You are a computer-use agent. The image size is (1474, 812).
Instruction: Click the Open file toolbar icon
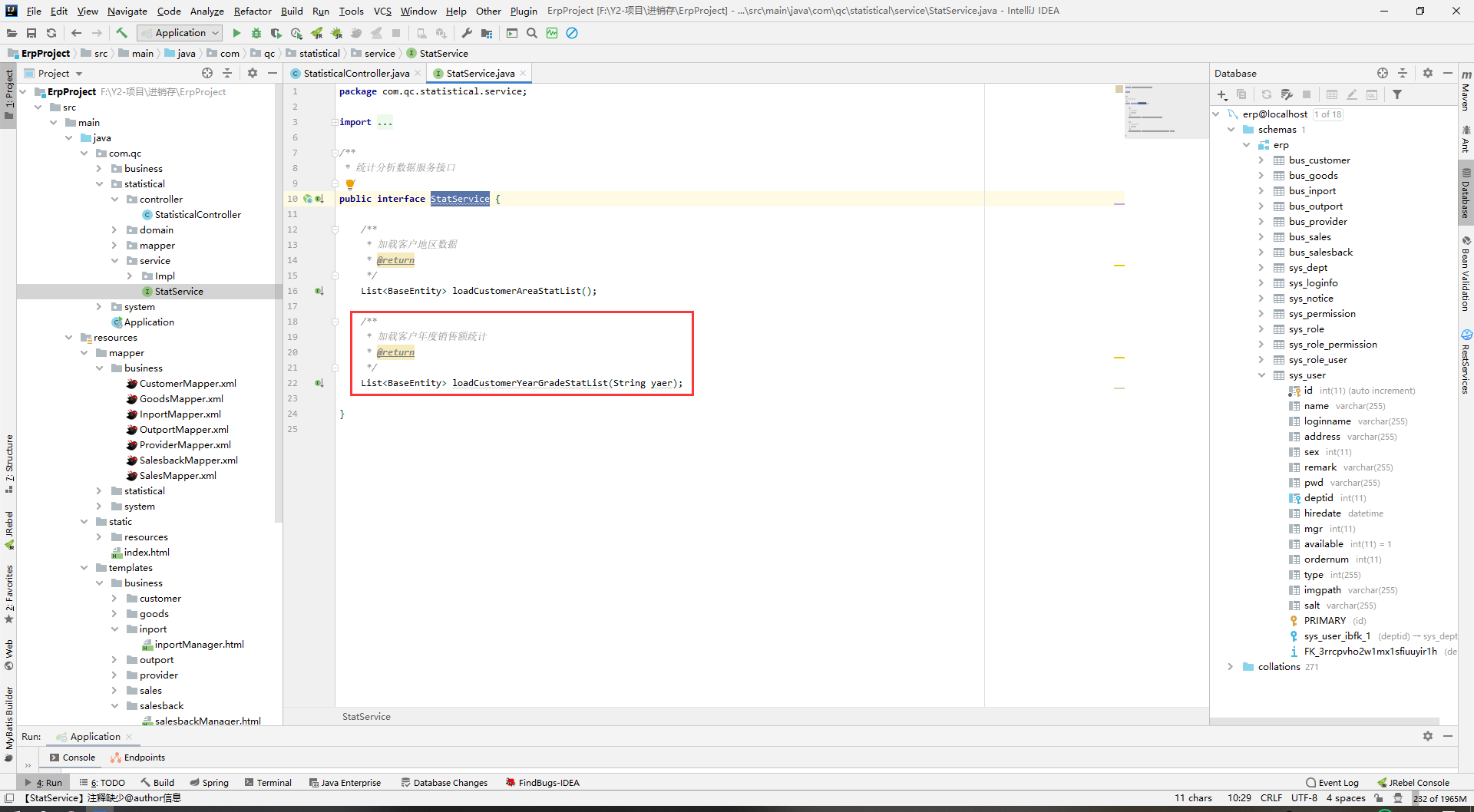pos(12,33)
